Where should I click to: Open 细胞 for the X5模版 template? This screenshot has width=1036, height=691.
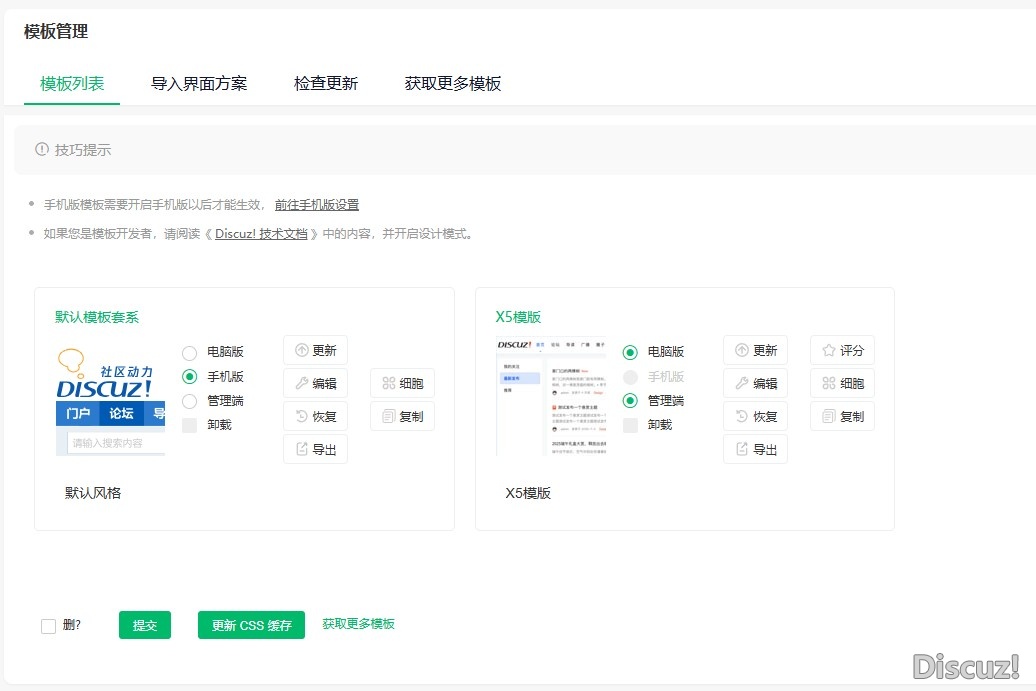click(x=842, y=383)
